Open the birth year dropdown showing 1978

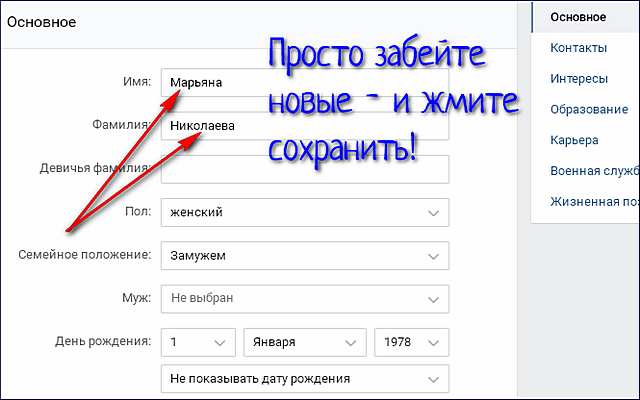(411, 342)
